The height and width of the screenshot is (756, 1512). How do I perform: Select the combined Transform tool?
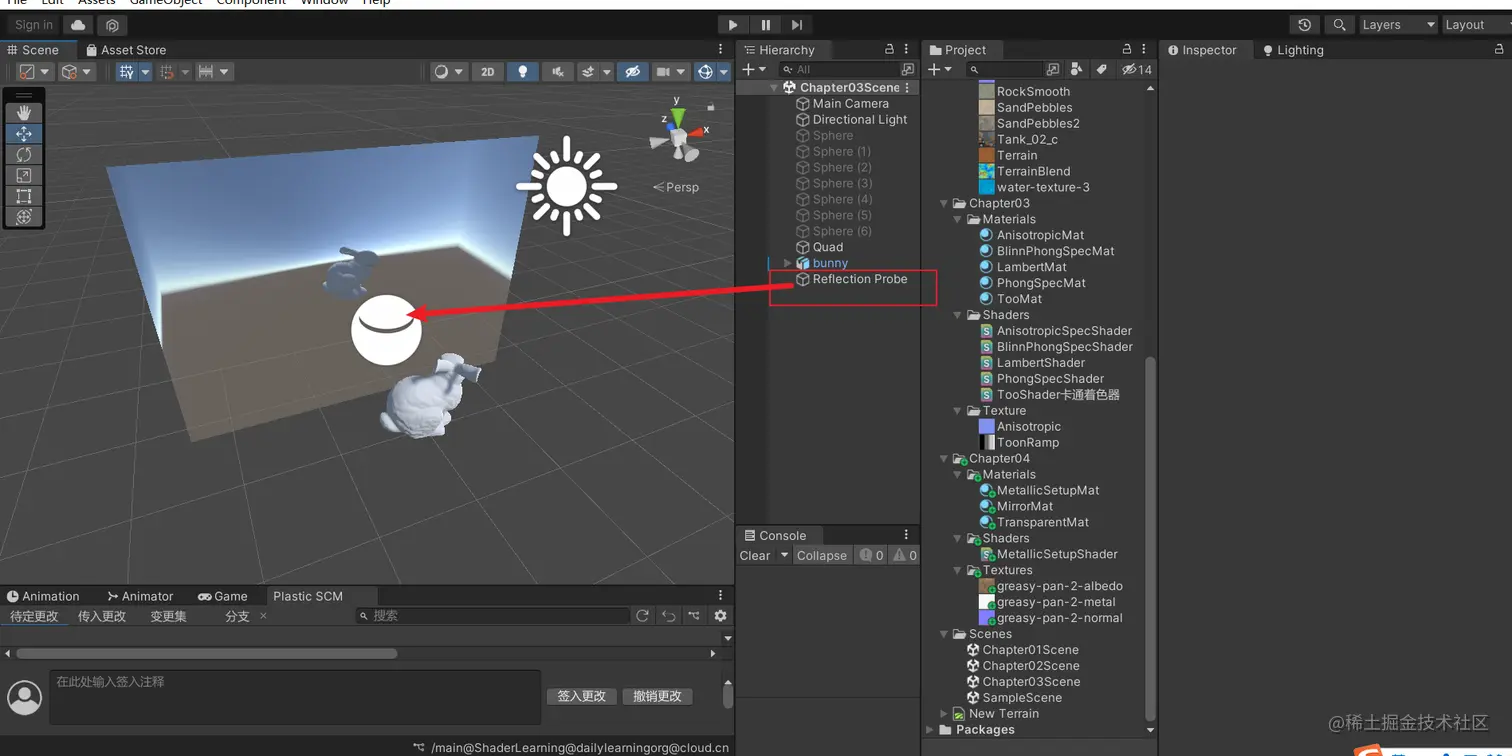coord(24,217)
